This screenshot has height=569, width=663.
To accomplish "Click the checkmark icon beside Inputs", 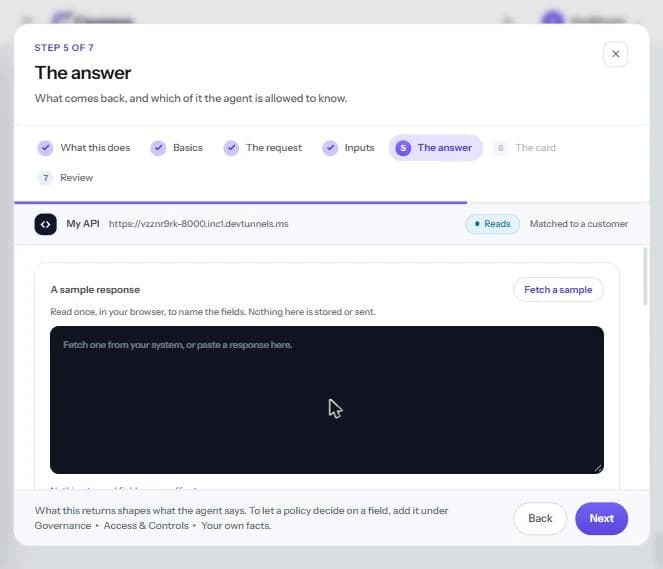I will coord(330,148).
